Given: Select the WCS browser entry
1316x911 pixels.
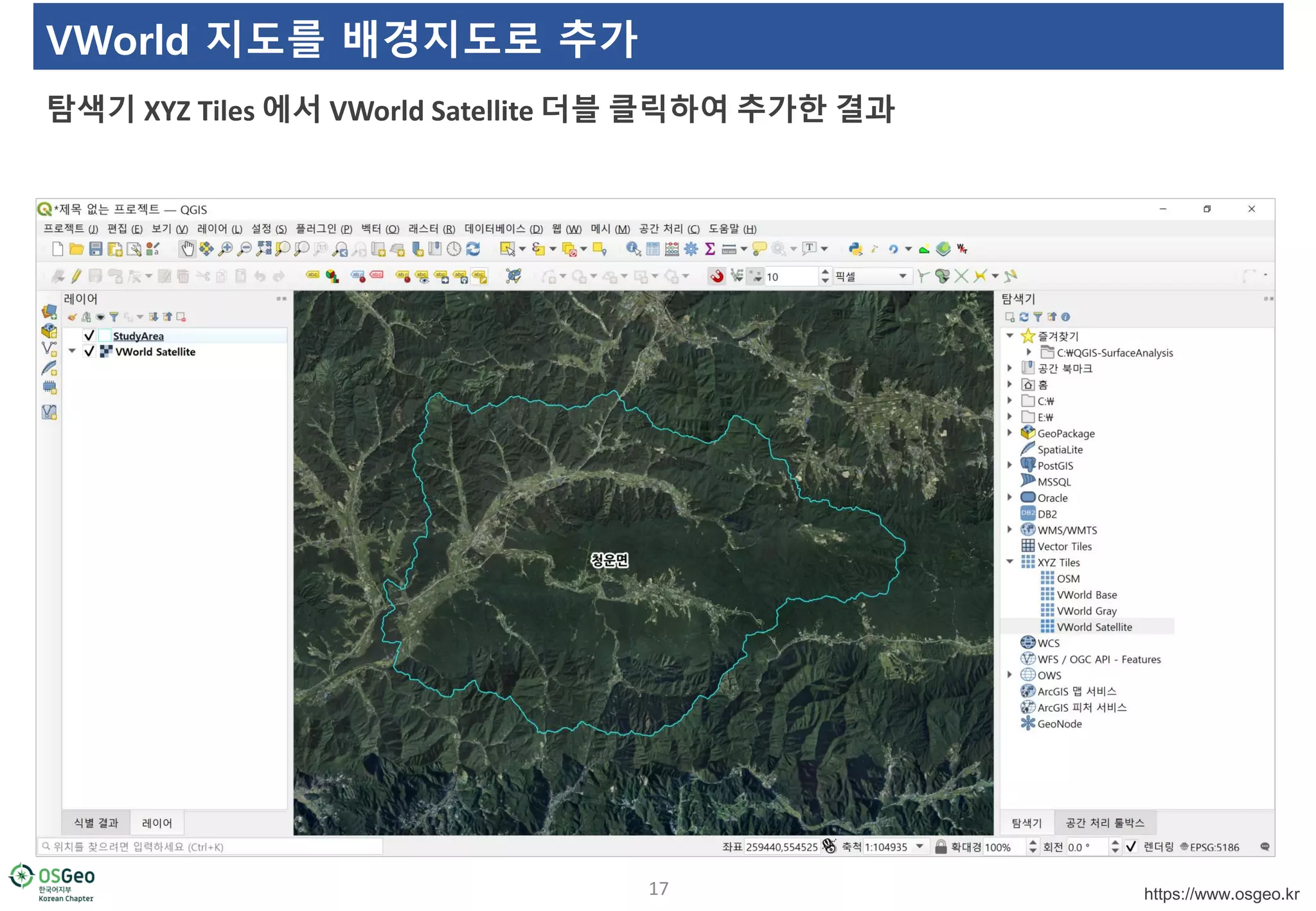Looking at the screenshot, I should pyautogui.click(x=1047, y=643).
